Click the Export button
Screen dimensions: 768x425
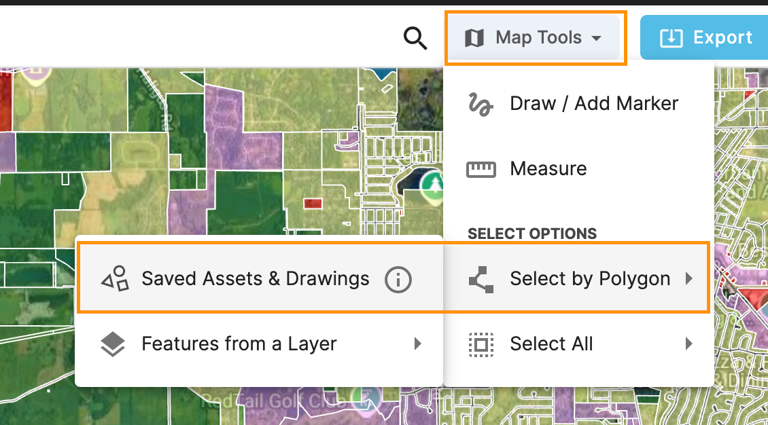(x=704, y=38)
